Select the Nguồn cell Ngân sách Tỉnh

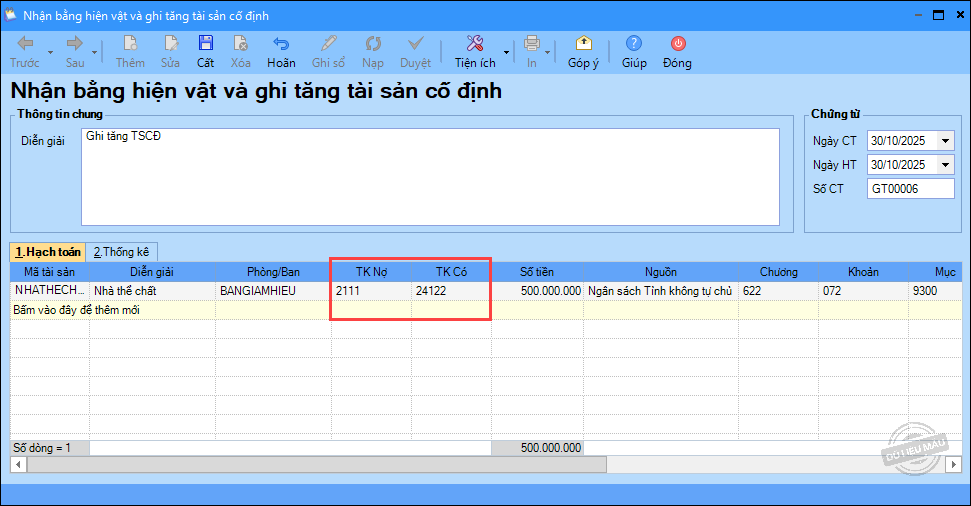tap(661, 291)
